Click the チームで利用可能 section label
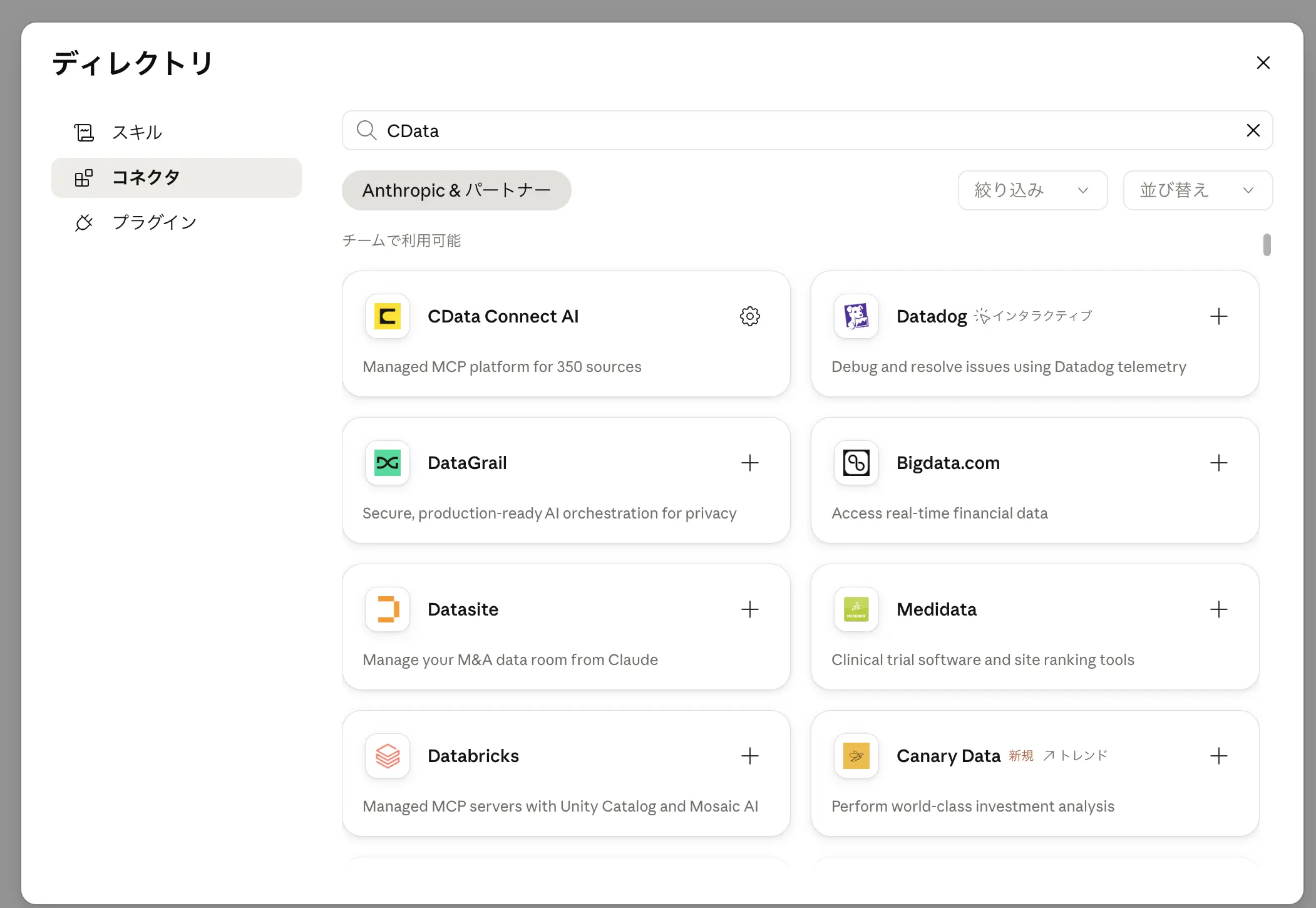The width and height of the screenshot is (1316, 908). [401, 240]
